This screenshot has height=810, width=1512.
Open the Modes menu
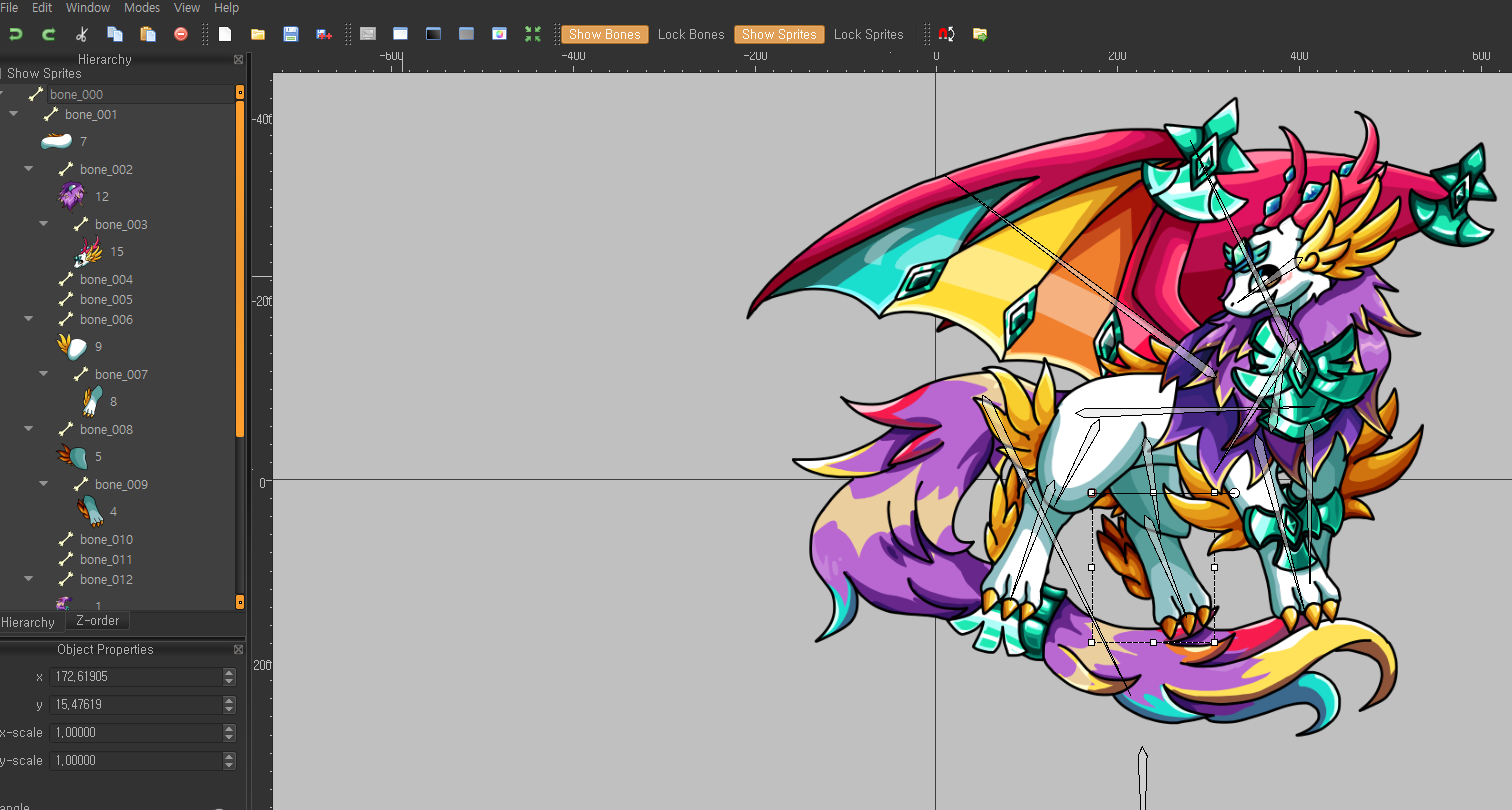[x=142, y=7]
